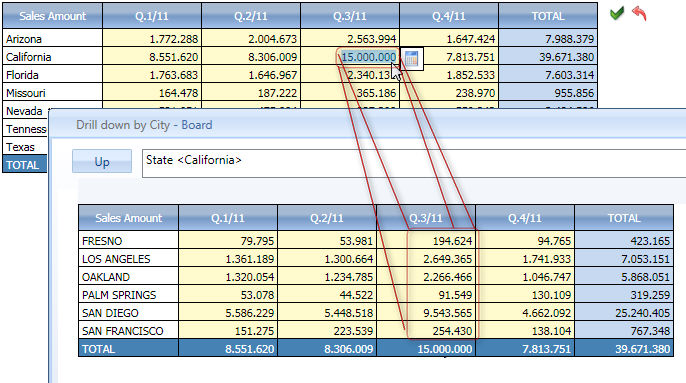Image resolution: width=686 pixels, height=383 pixels.
Task: Click the Up button in drill down
Action: 102,162
